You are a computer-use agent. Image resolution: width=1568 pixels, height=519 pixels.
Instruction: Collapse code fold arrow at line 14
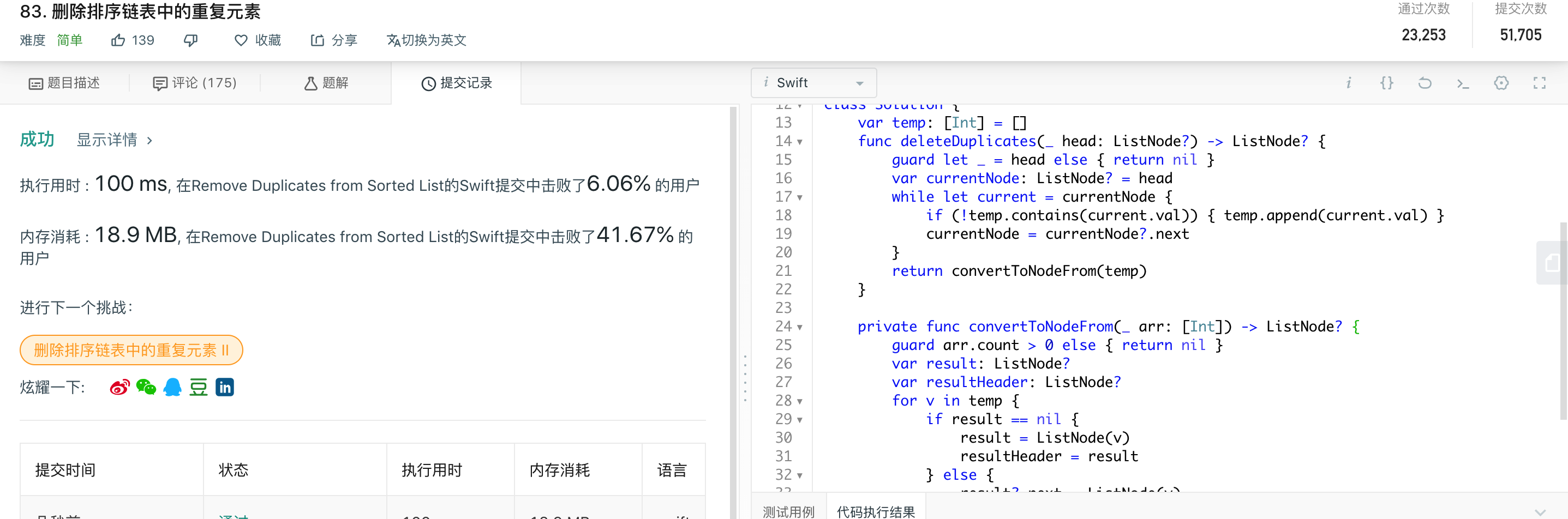coord(800,142)
